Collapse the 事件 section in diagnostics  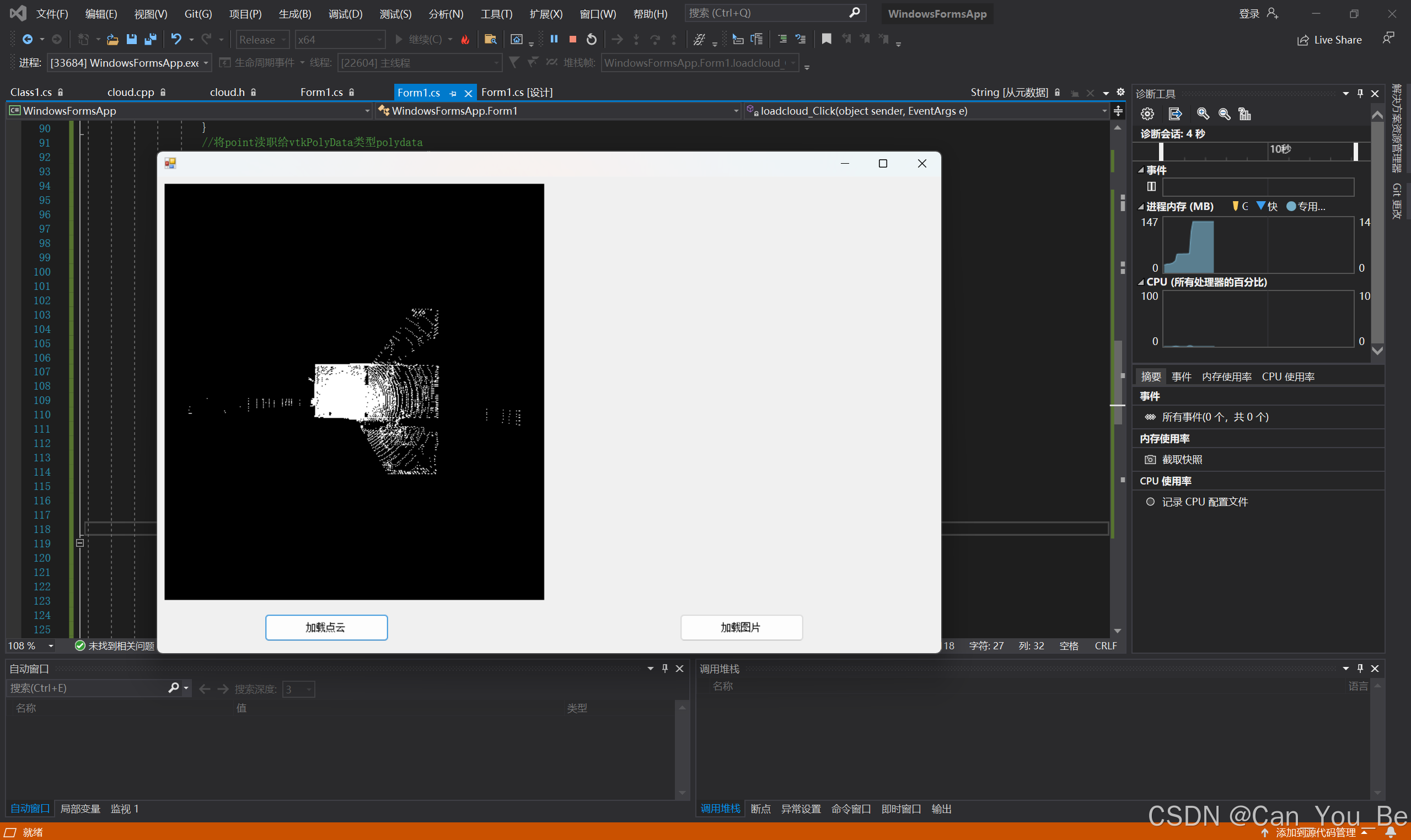(1141, 169)
